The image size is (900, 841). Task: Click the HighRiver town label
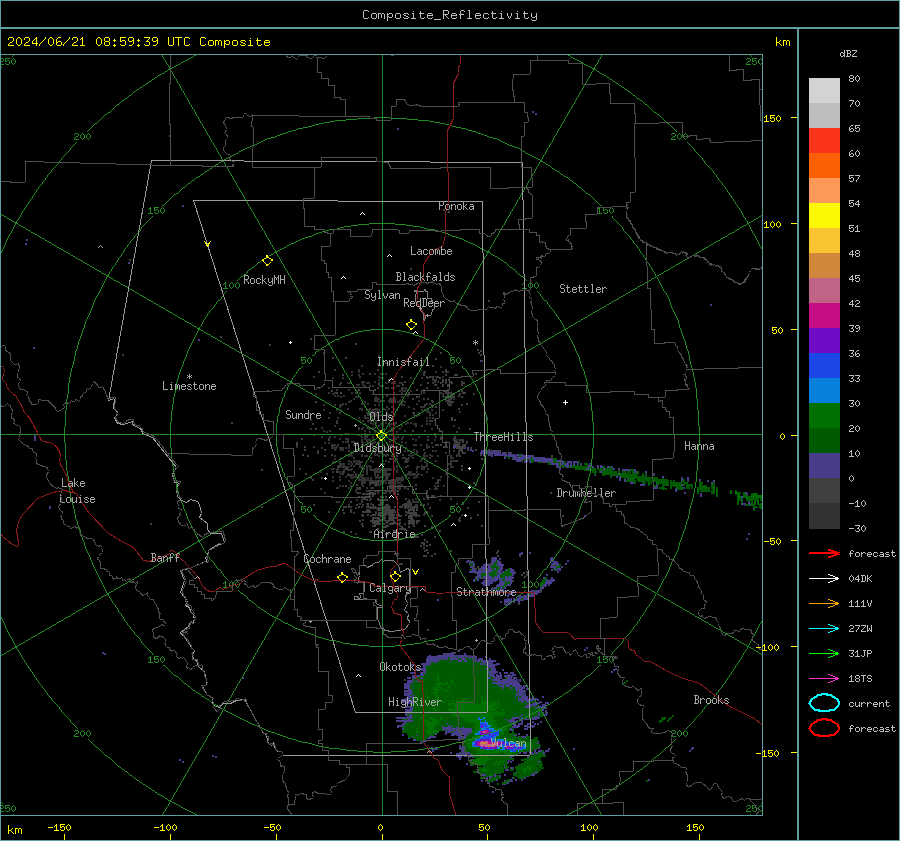[415, 702]
